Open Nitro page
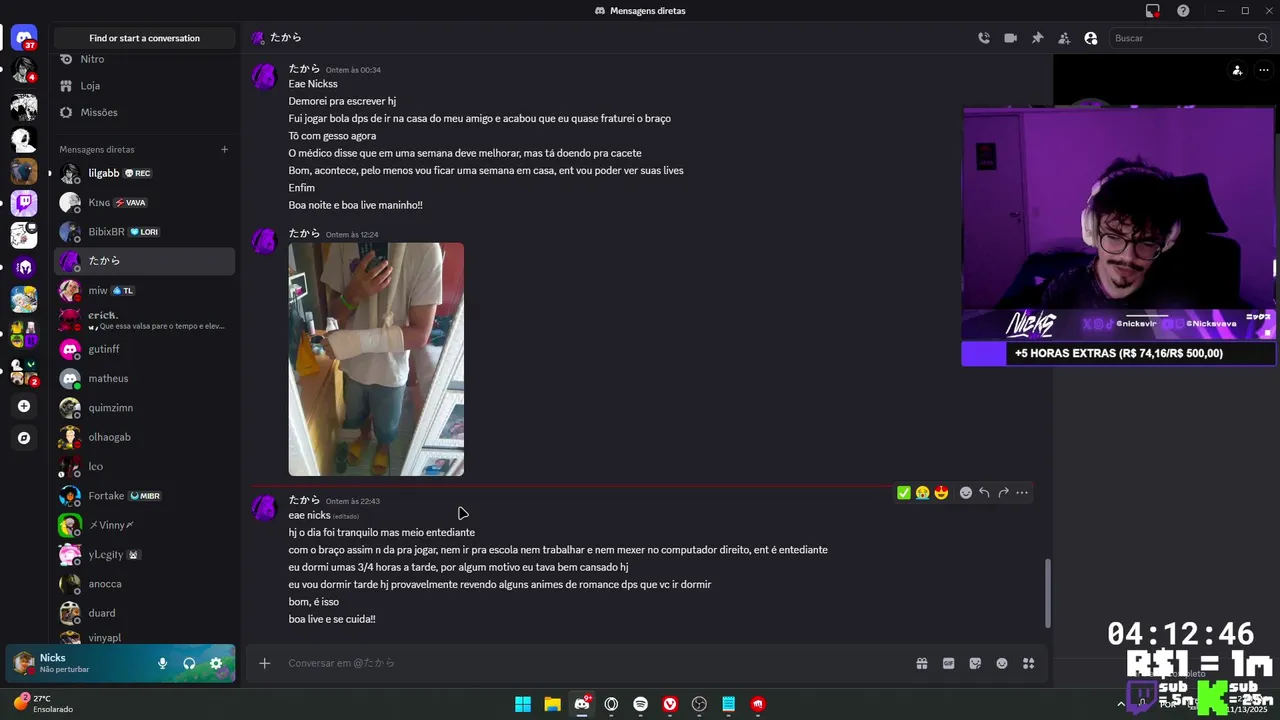This screenshot has width=1280, height=720. (x=145, y=59)
